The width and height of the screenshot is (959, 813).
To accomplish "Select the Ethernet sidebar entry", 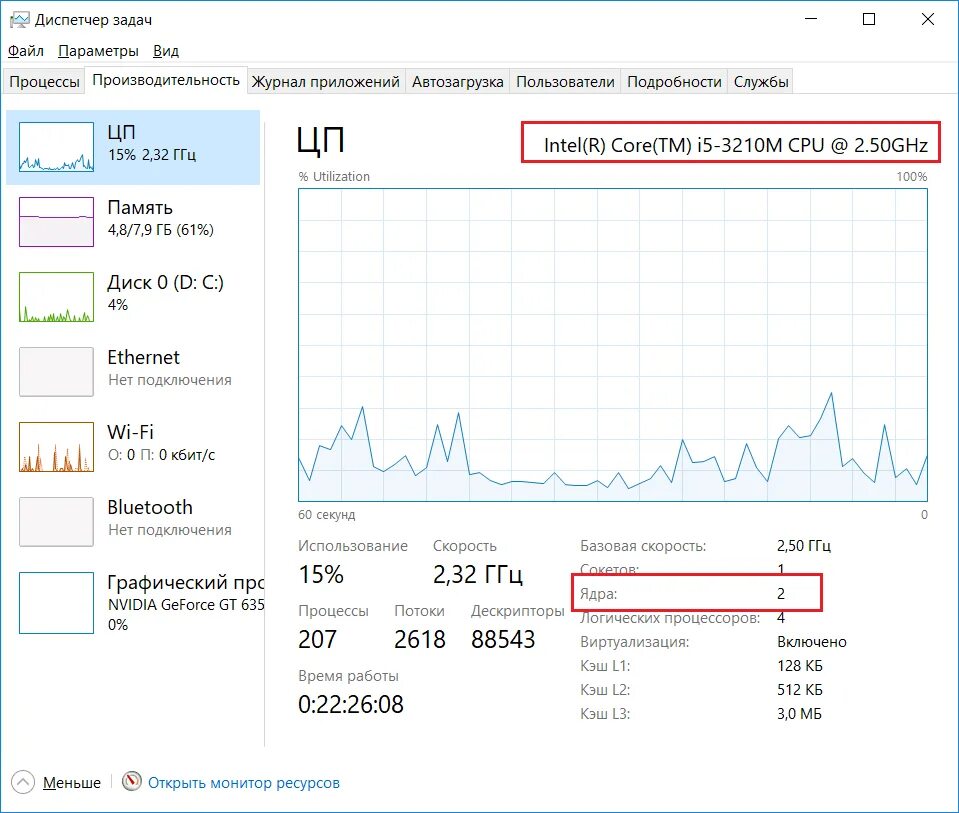I will point(133,372).
